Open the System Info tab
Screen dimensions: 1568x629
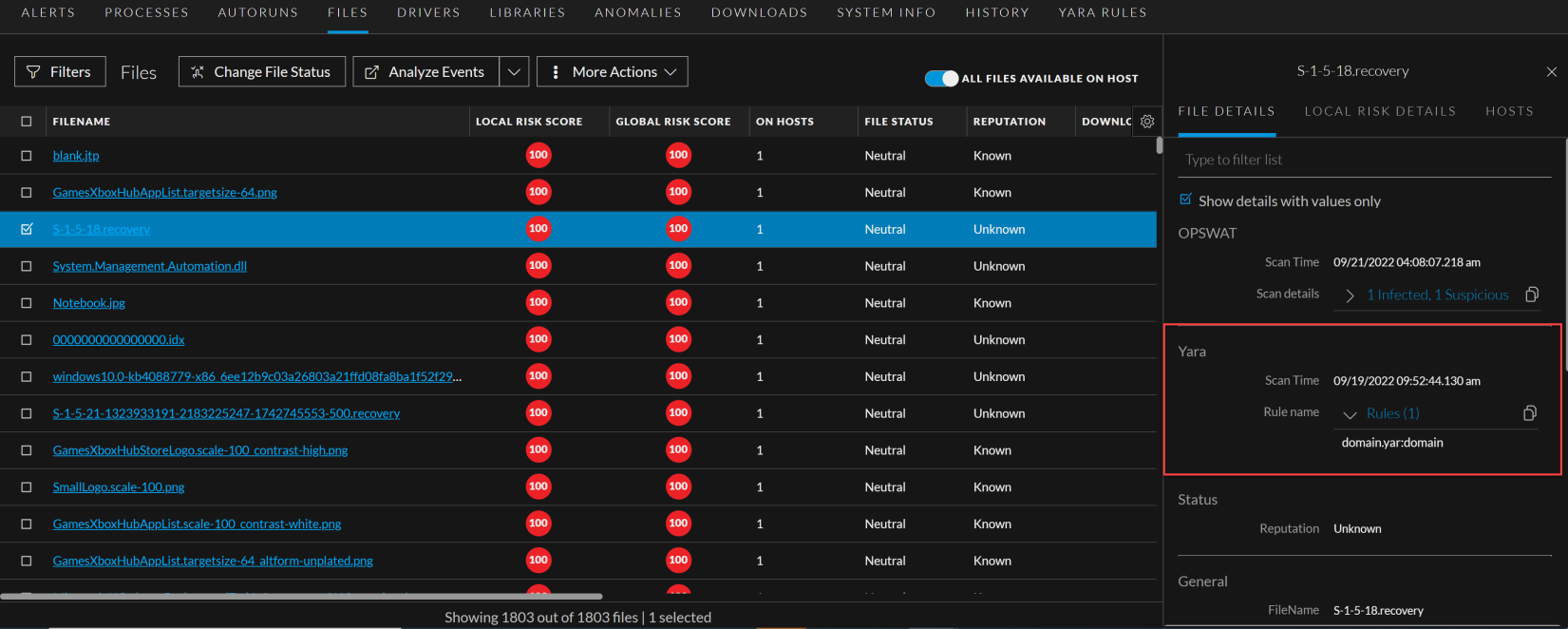[886, 12]
